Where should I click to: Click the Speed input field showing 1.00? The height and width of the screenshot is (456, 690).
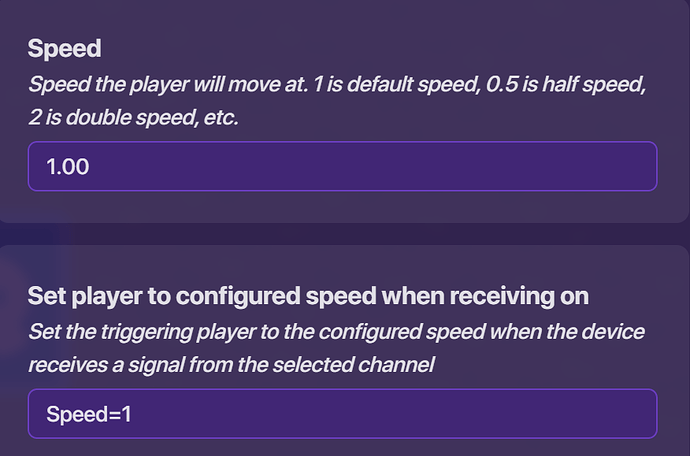(342, 166)
